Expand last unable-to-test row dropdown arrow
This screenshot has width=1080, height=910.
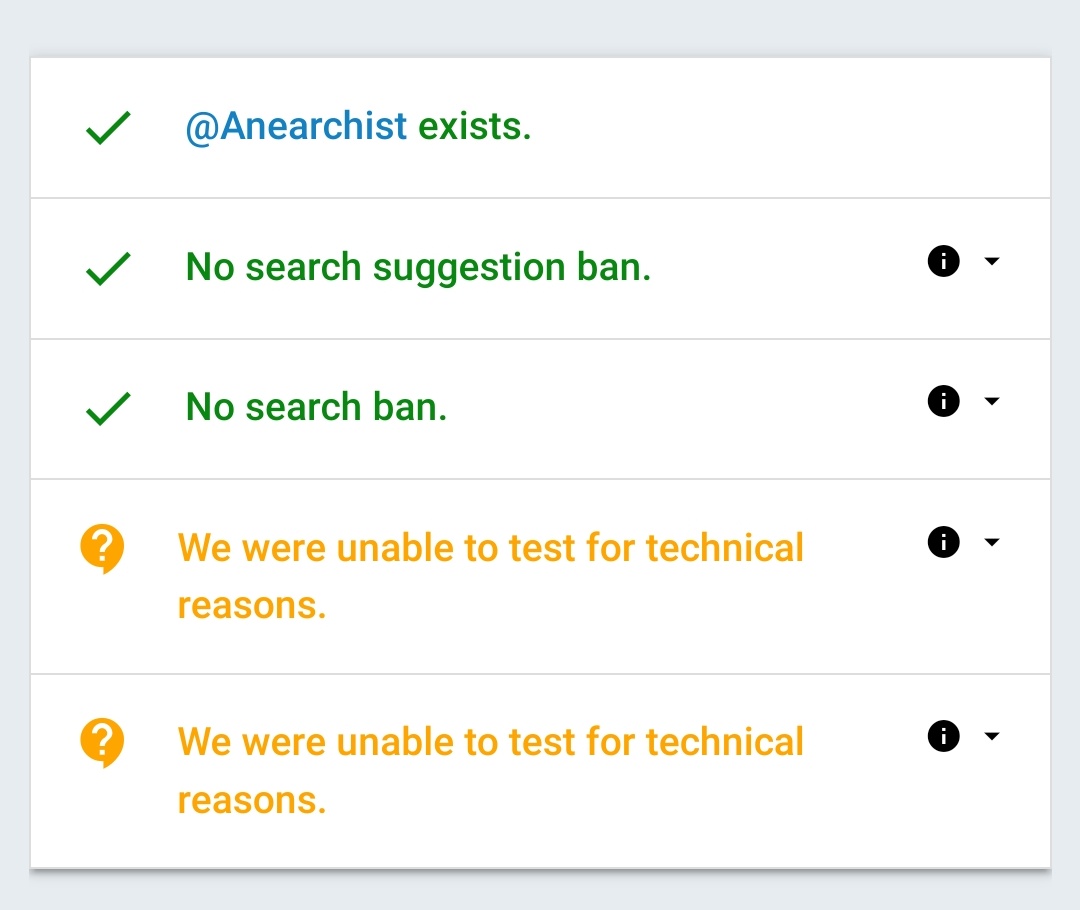(992, 737)
